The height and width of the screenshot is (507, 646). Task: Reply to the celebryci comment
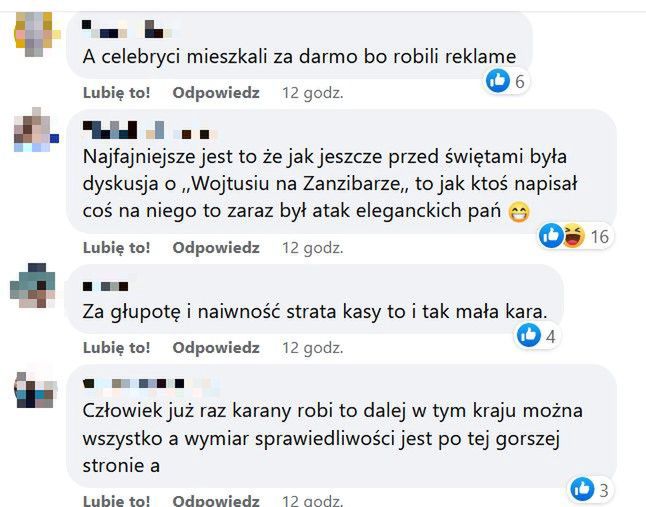(215, 93)
